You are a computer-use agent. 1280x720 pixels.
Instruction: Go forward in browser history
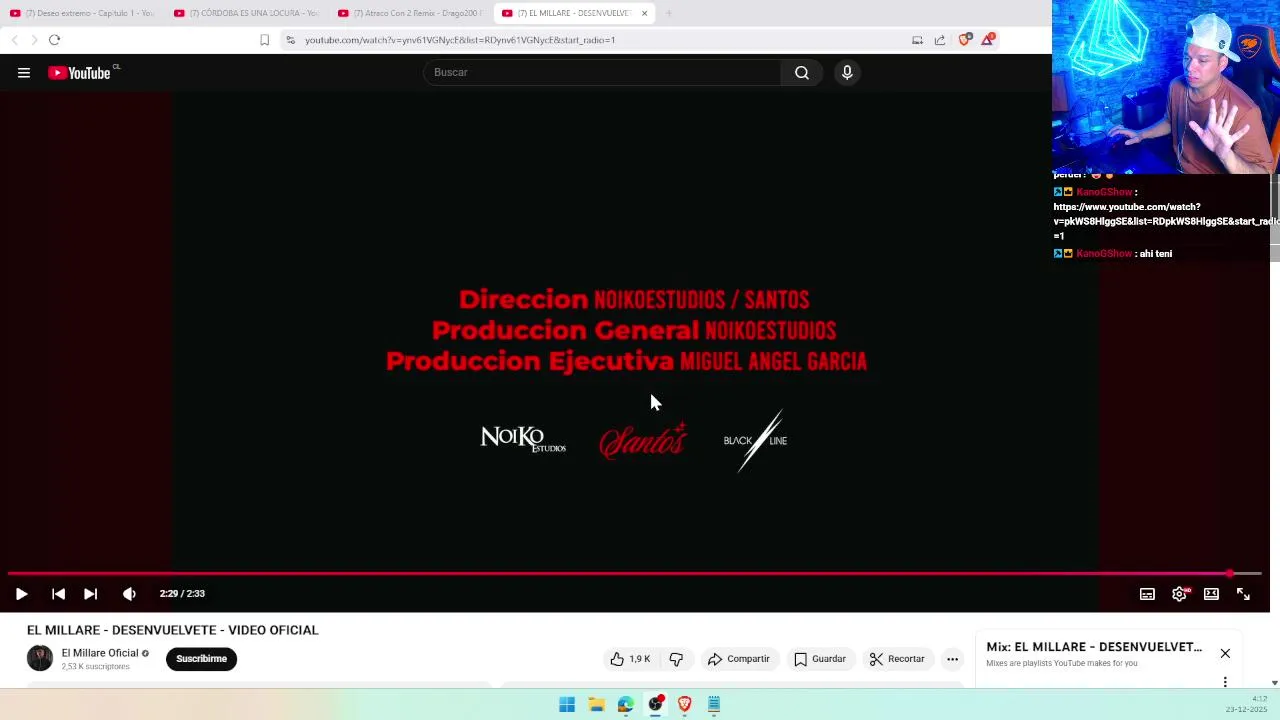tap(33, 40)
